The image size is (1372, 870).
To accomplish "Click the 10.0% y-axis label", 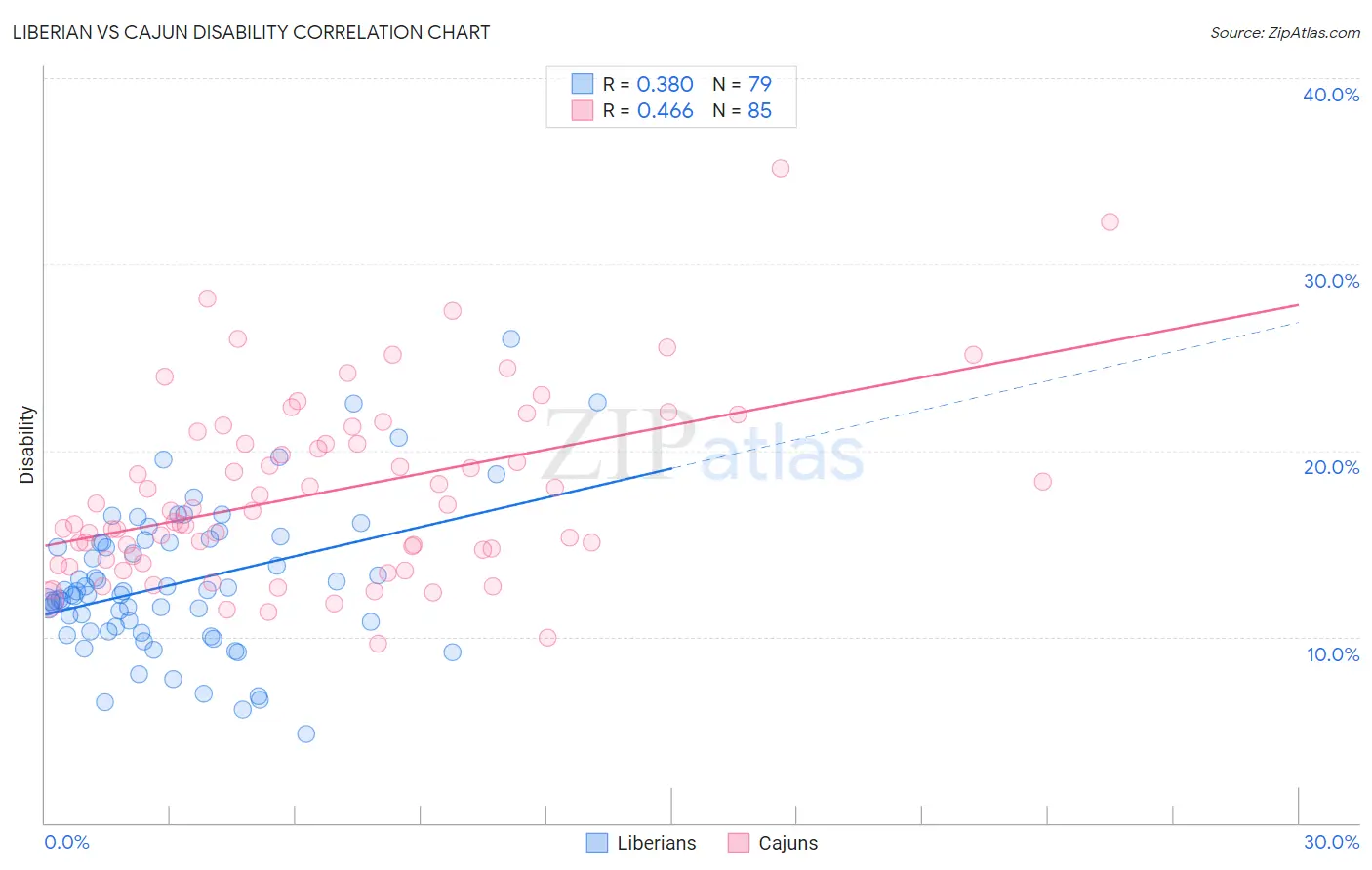I will tap(1333, 654).
